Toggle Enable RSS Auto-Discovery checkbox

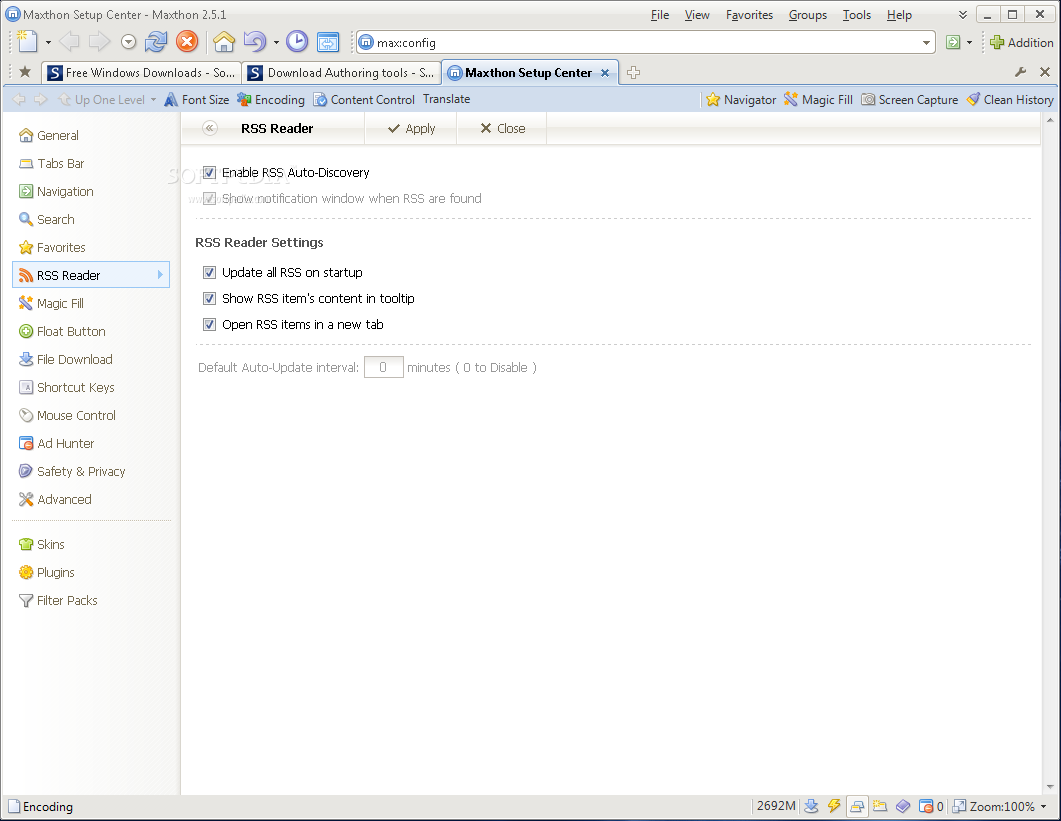pyautogui.click(x=209, y=173)
